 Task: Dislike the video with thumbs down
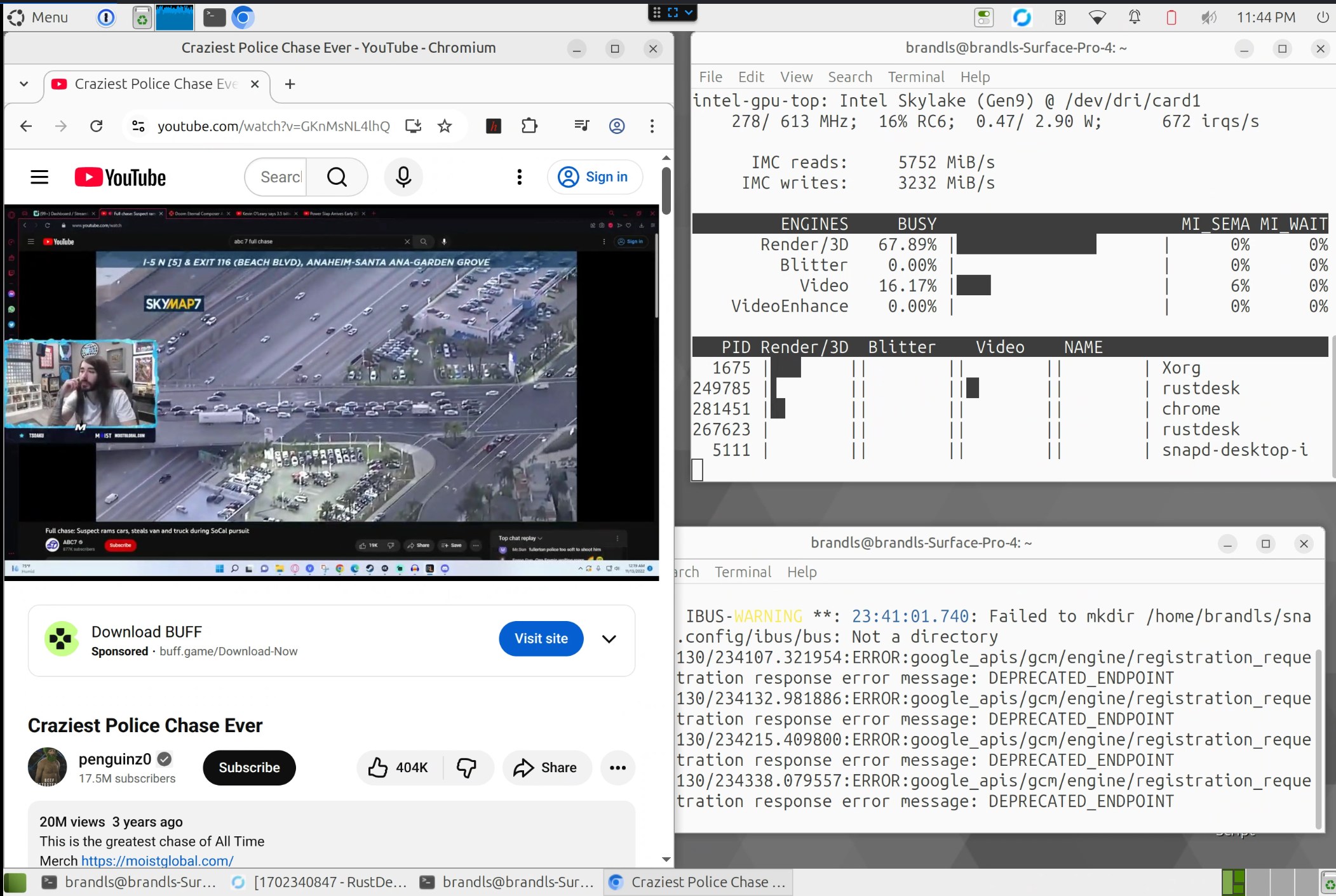tap(467, 767)
